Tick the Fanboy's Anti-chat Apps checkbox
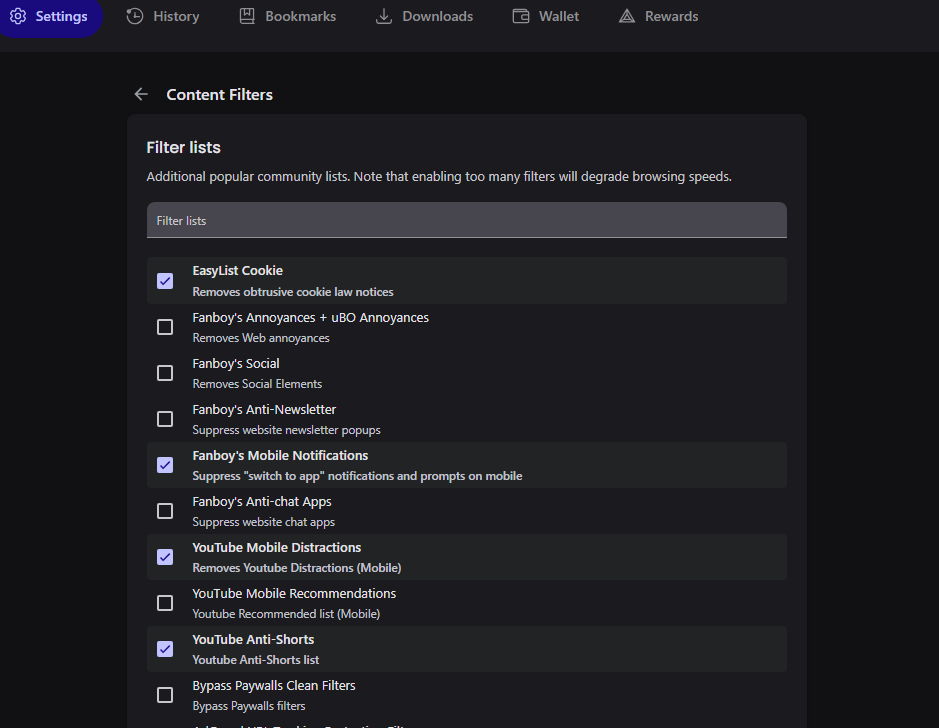The height and width of the screenshot is (728, 939). point(165,511)
